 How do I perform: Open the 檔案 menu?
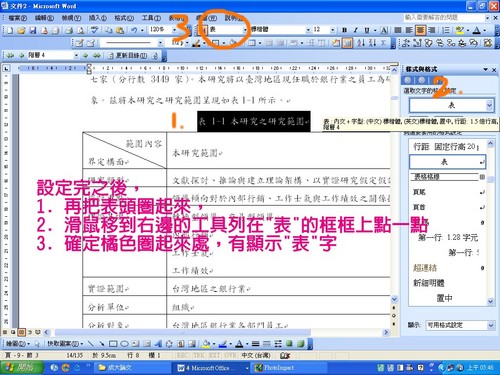pos(17,18)
